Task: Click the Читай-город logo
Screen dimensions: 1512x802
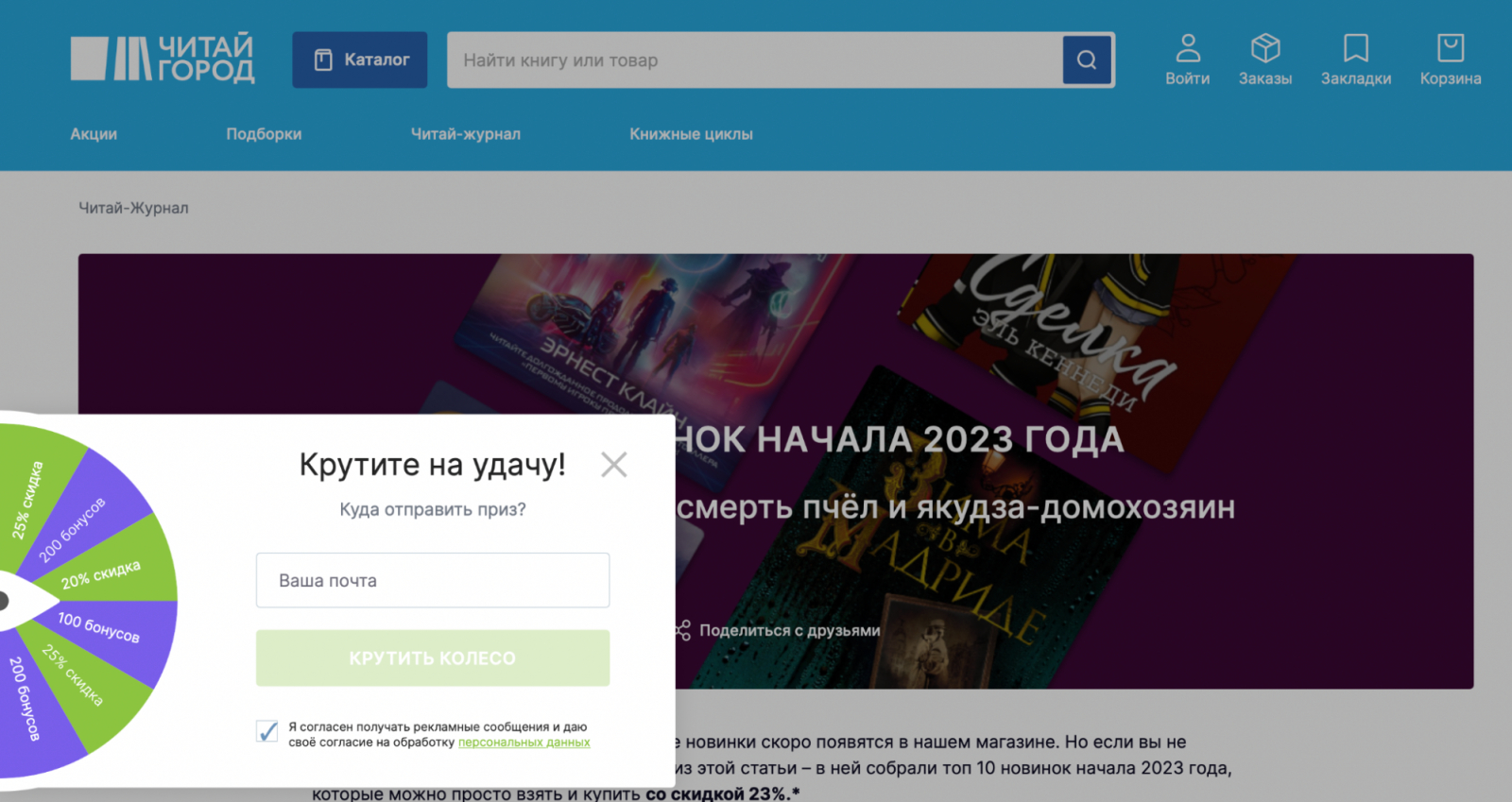Action: [163, 59]
